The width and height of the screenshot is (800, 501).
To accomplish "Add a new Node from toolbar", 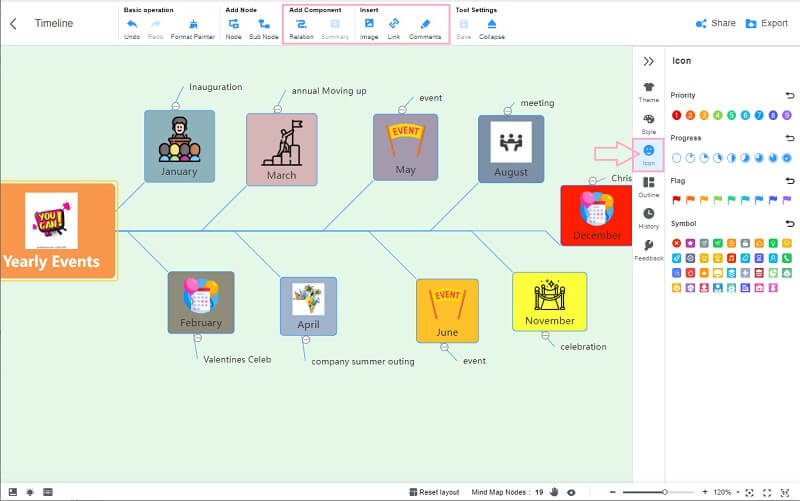I will (x=233, y=24).
